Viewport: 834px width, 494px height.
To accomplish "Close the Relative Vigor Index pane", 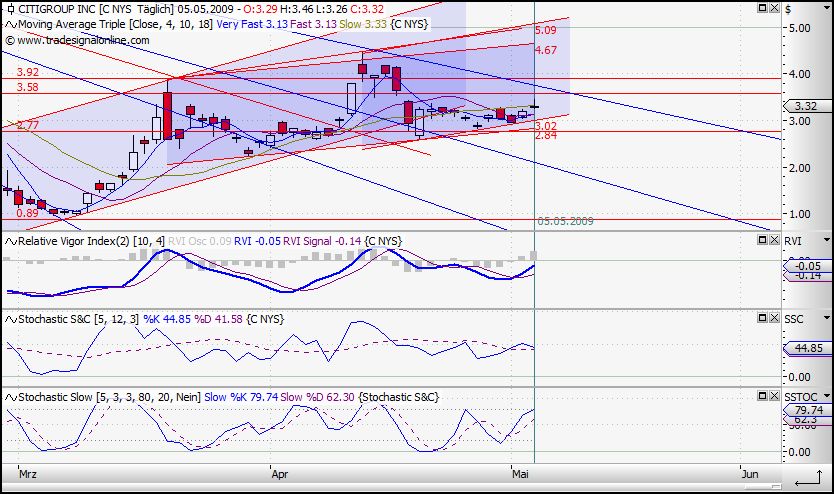I will coord(774,240).
